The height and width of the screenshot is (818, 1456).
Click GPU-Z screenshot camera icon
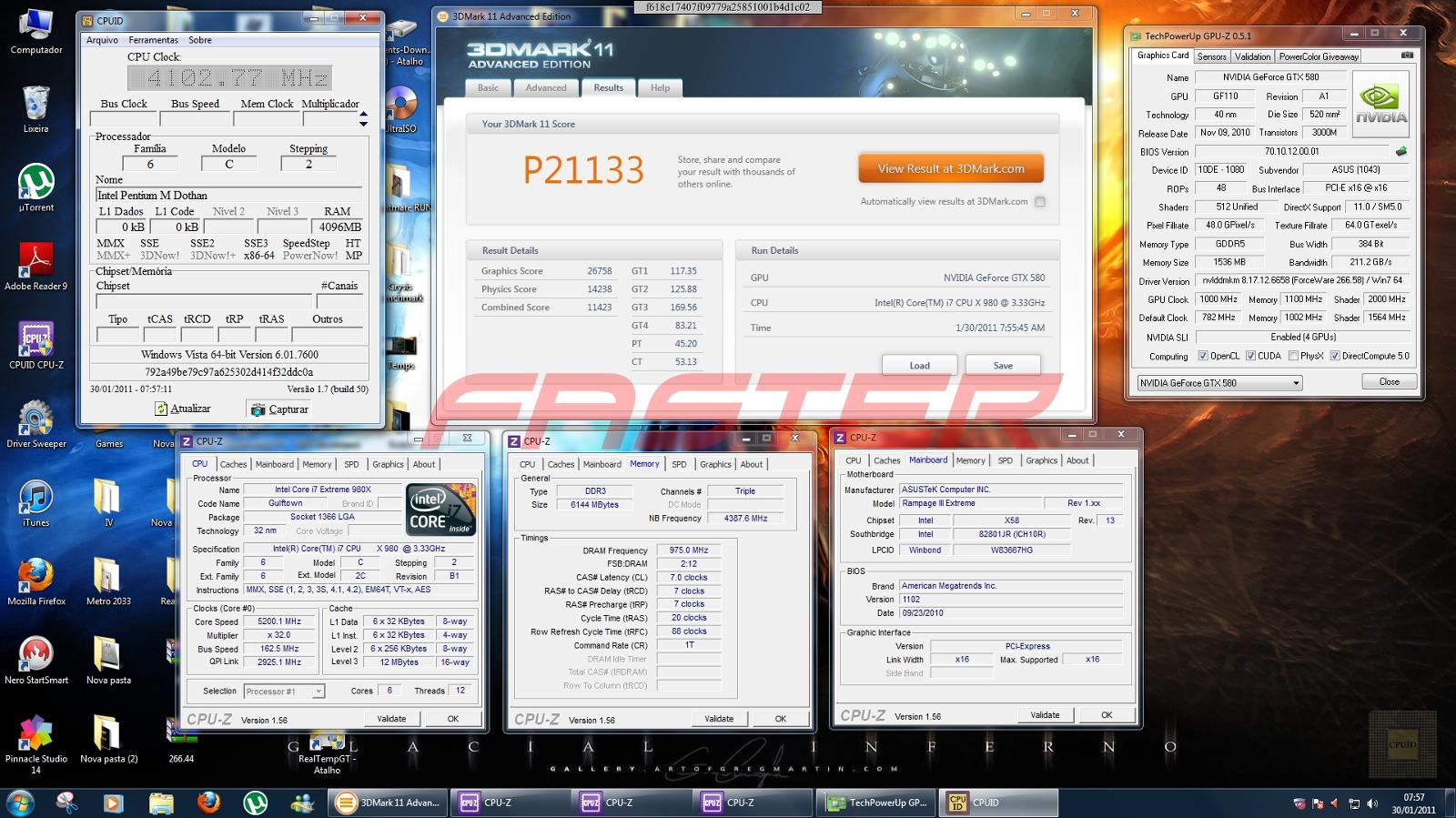(x=1408, y=56)
